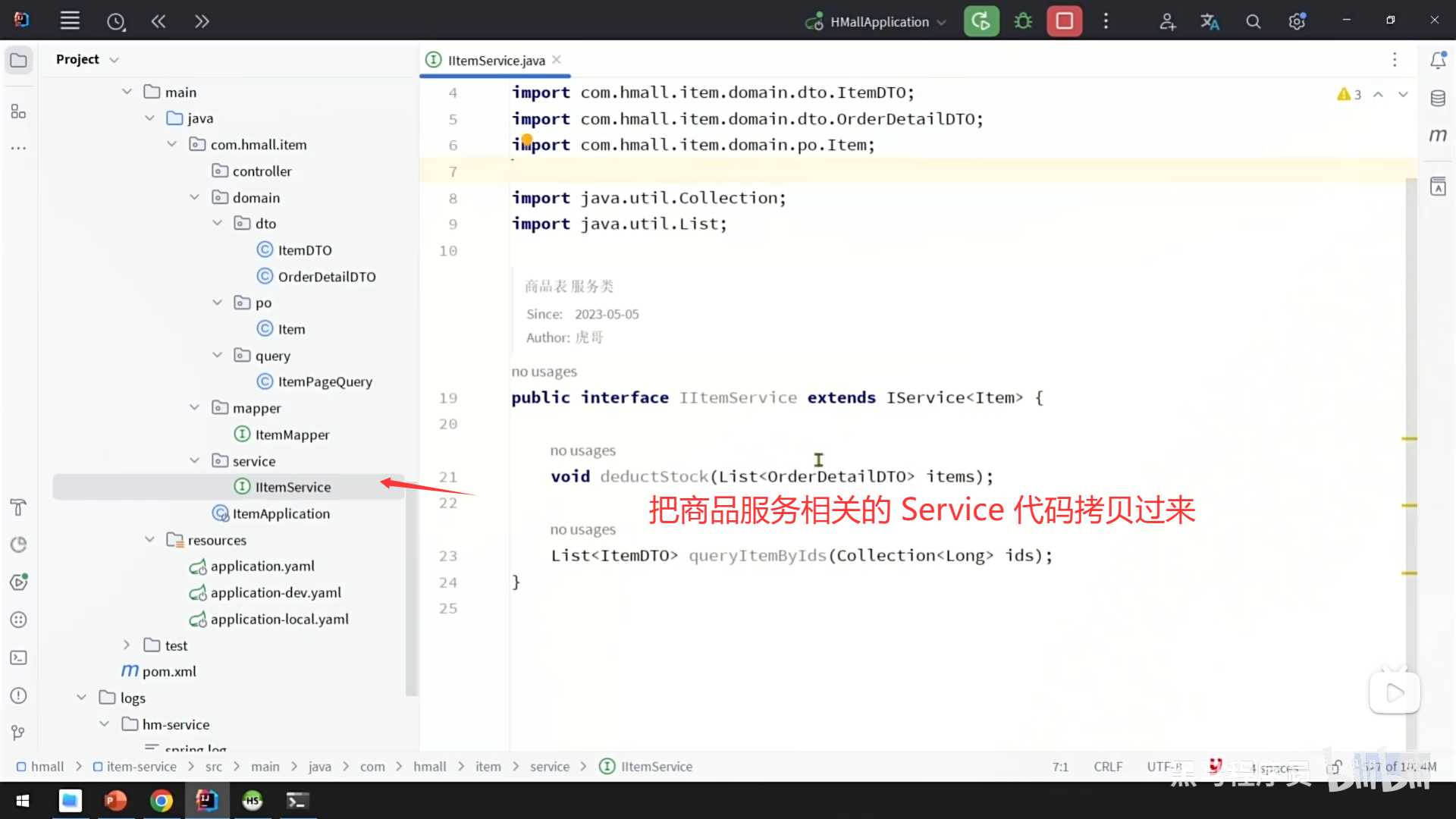Click the Rerun HMallApplication button

coord(981,21)
